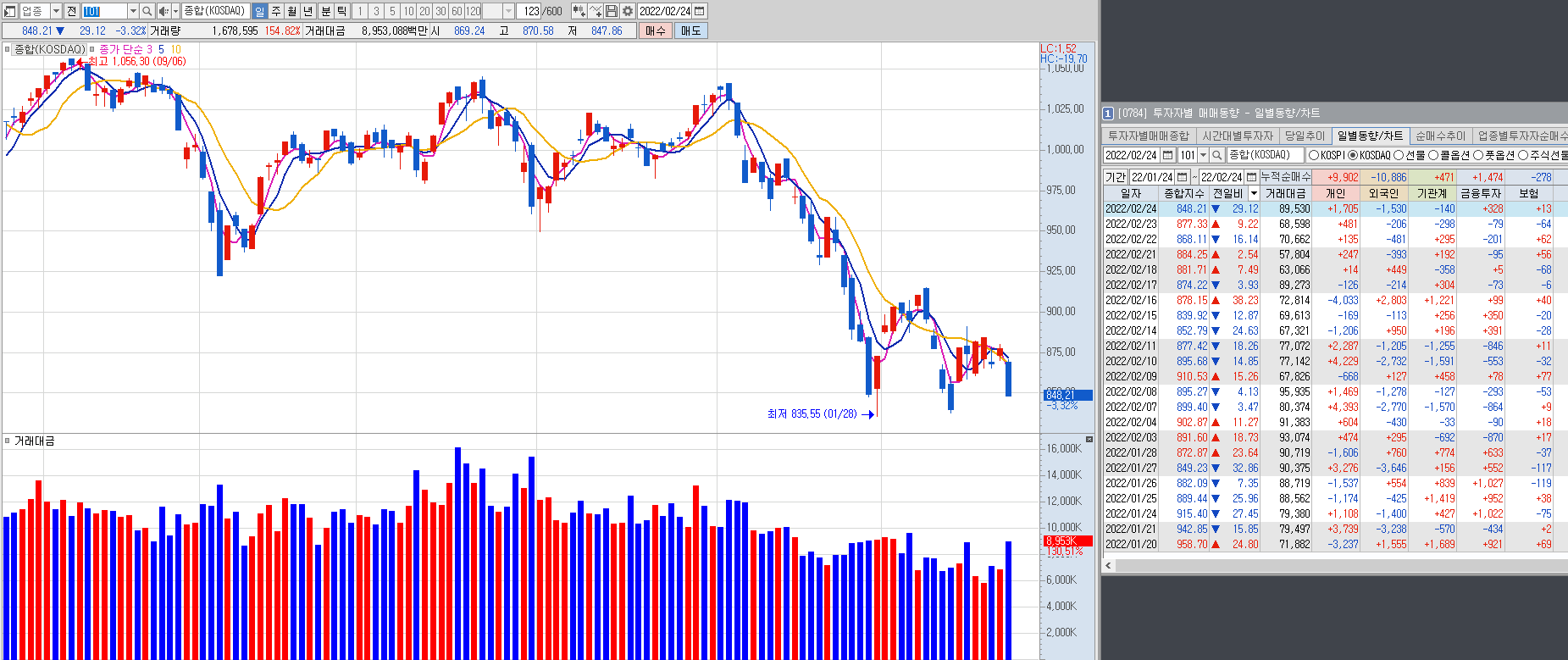Select yearly 년 chart period

pyautogui.click(x=308, y=11)
